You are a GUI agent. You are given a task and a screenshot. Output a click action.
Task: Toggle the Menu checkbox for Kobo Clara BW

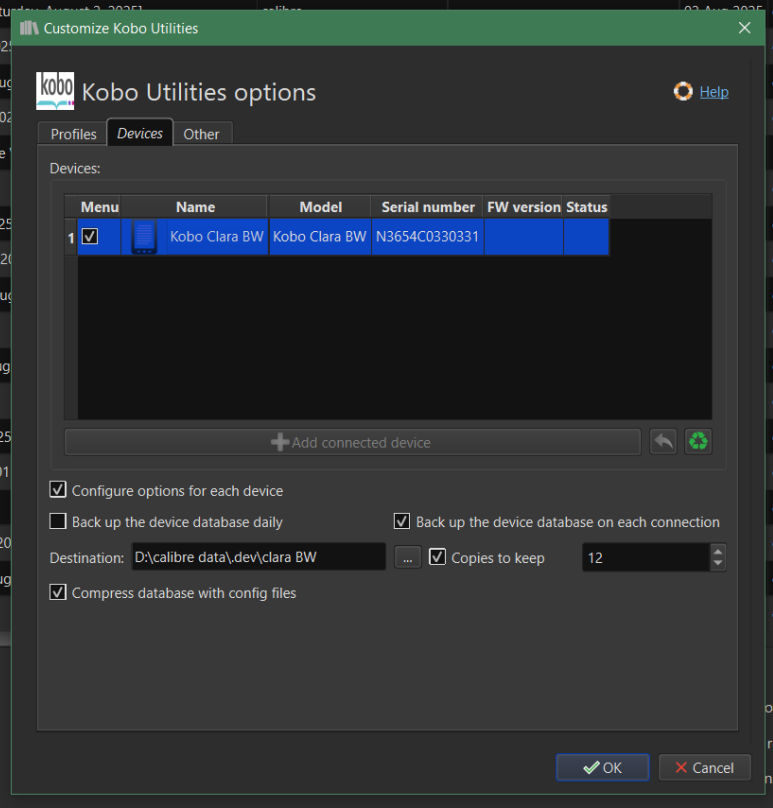[90, 237]
